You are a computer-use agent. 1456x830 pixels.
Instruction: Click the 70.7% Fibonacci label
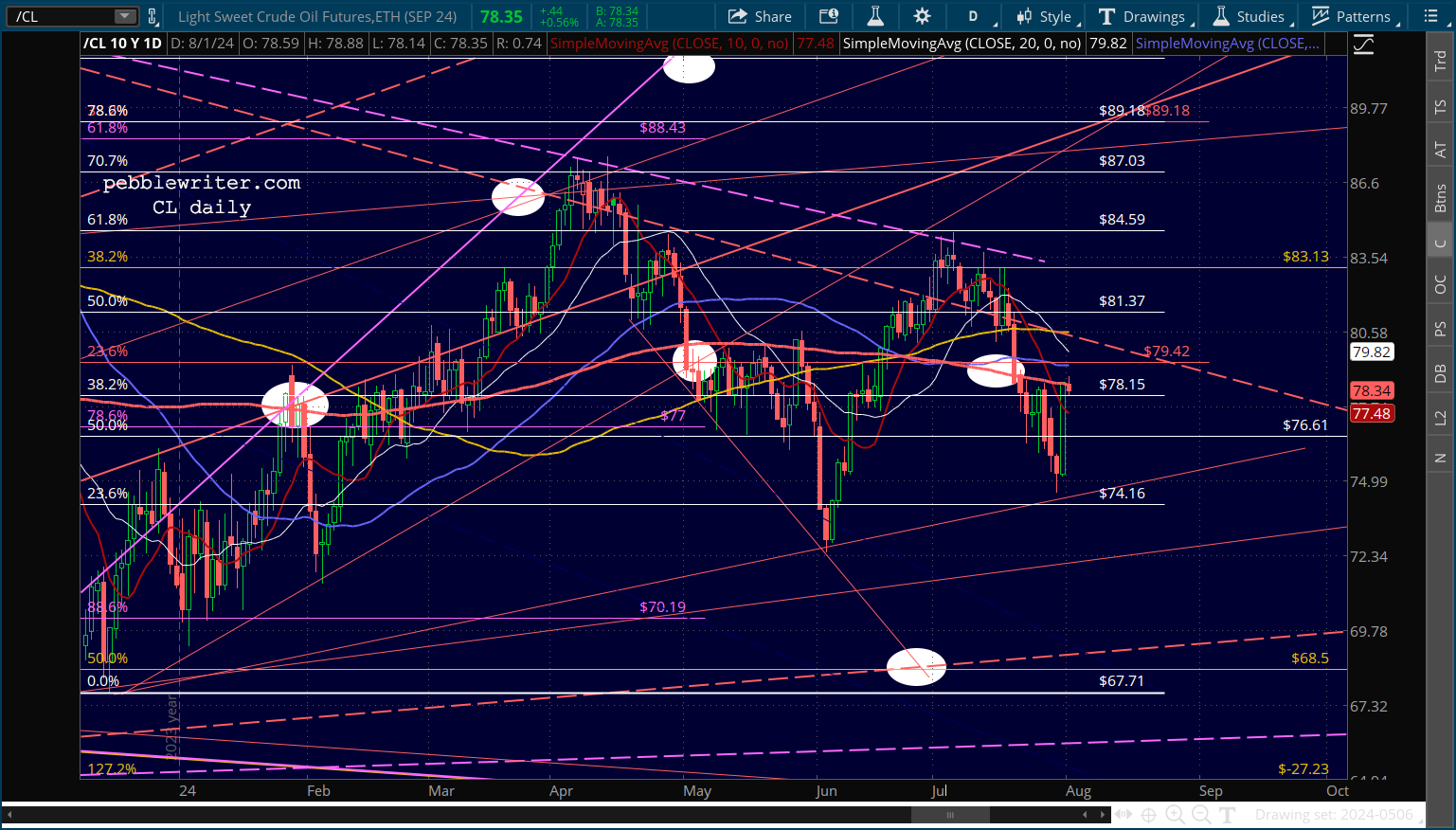pos(107,160)
